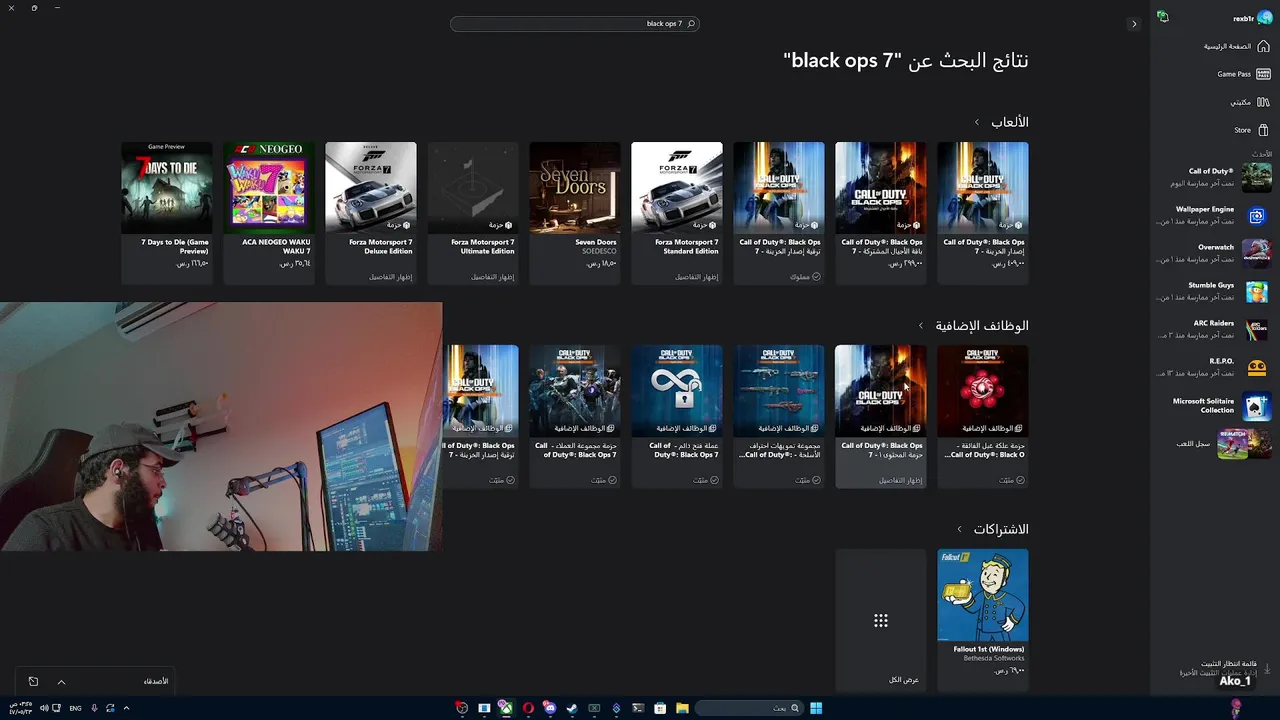Open Black Ops 7 Cross-Gen Bundle card

tap(881, 213)
